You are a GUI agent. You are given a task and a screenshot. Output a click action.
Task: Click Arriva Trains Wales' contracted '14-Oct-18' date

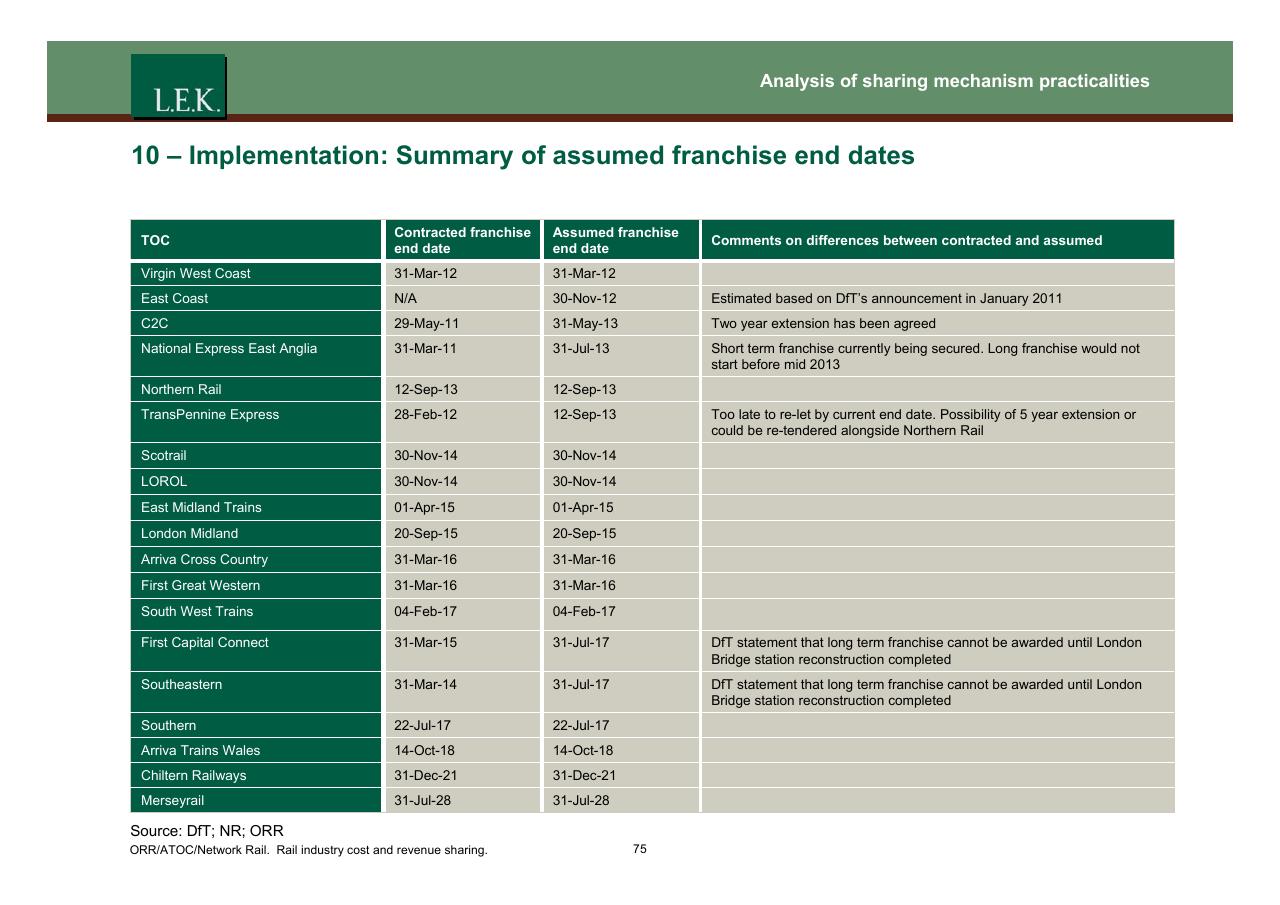tap(462, 750)
